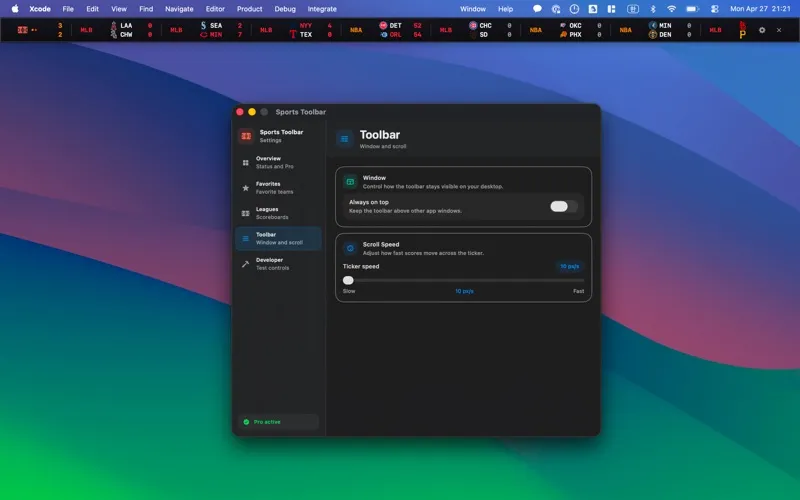The height and width of the screenshot is (500, 800).
Task: Open the View menu
Action: [119, 9]
